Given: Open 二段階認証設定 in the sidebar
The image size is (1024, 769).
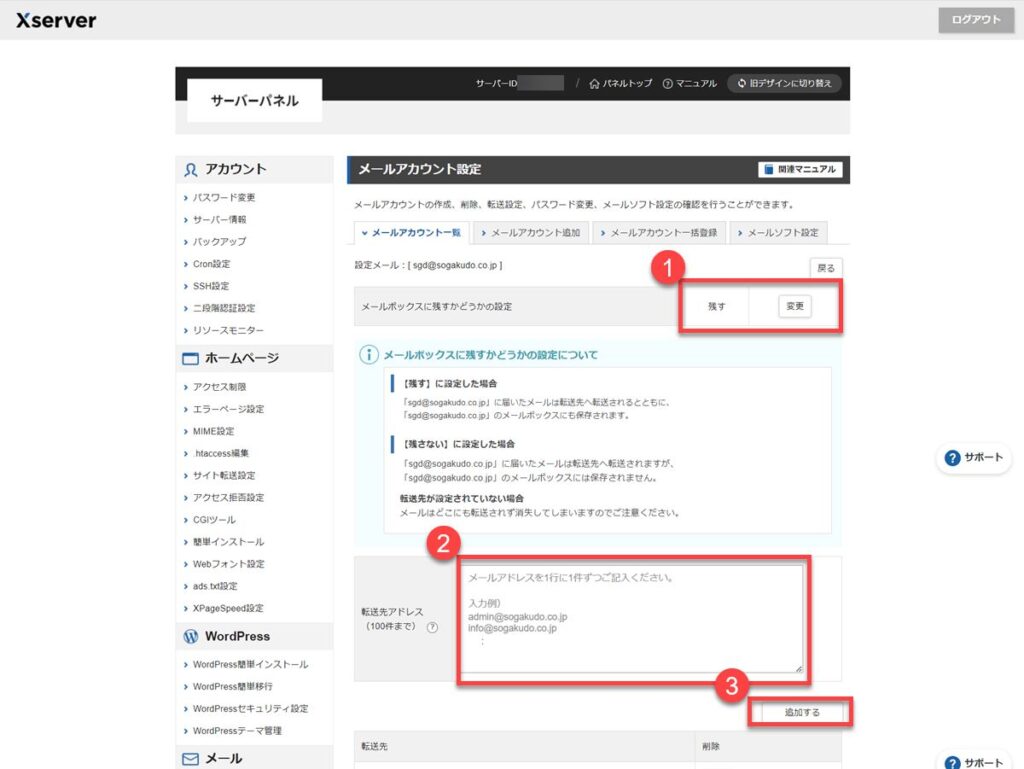Looking at the screenshot, I should (x=224, y=308).
